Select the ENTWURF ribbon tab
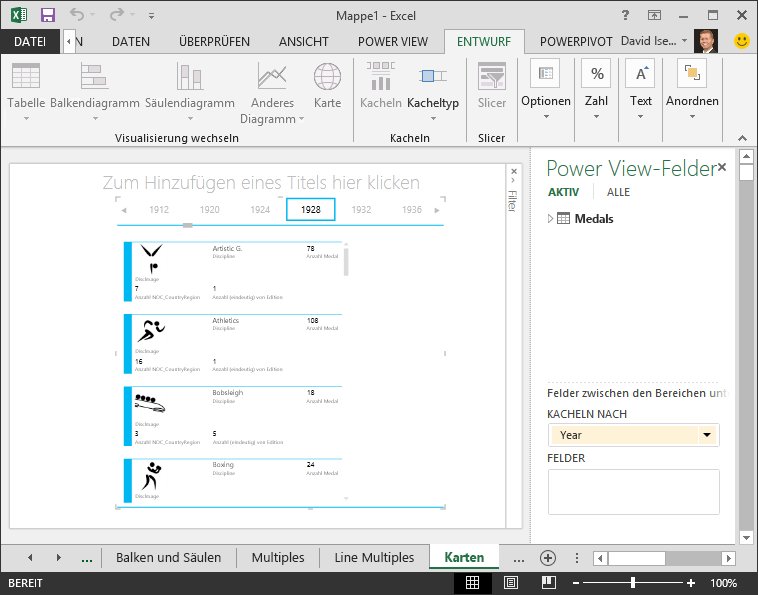Image resolution: width=758 pixels, height=595 pixels. pyautogui.click(x=484, y=42)
